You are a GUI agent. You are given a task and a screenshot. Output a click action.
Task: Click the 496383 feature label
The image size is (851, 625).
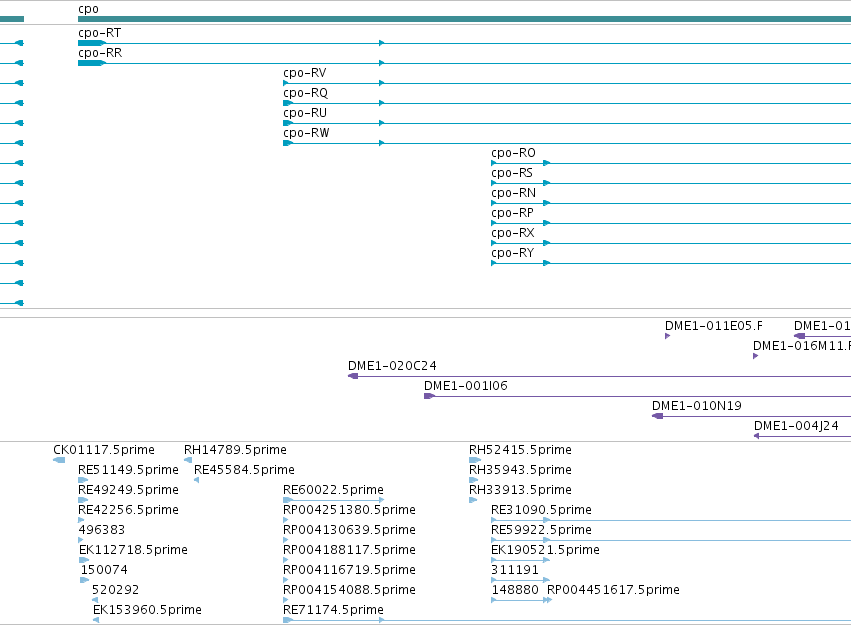pos(101,530)
